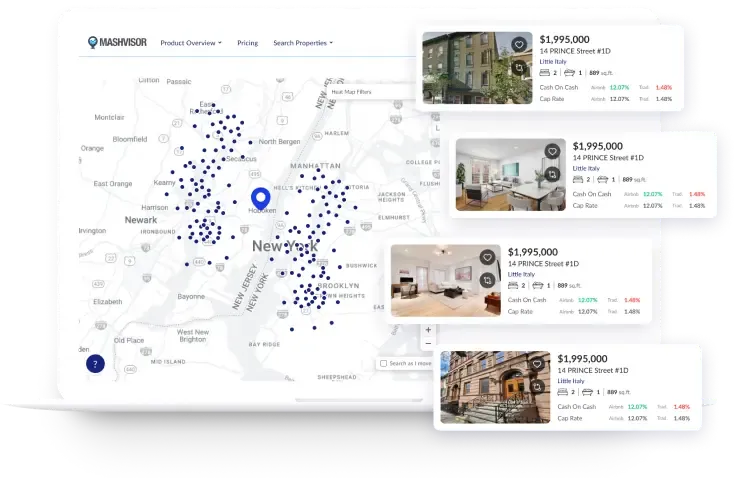Zoom out the map with minus button
This screenshot has width=737, height=478.
tap(428, 343)
